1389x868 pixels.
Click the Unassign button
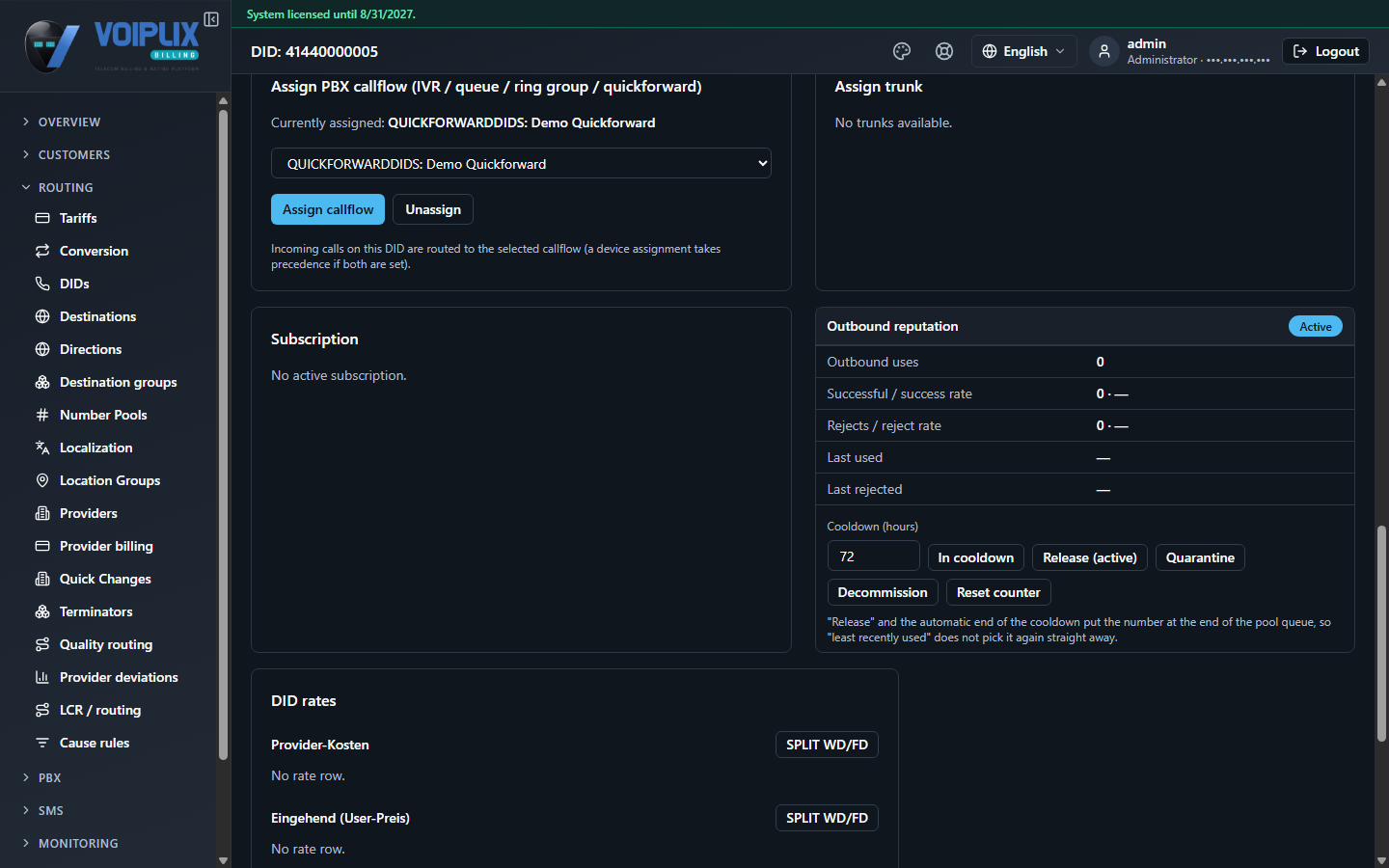[433, 209]
